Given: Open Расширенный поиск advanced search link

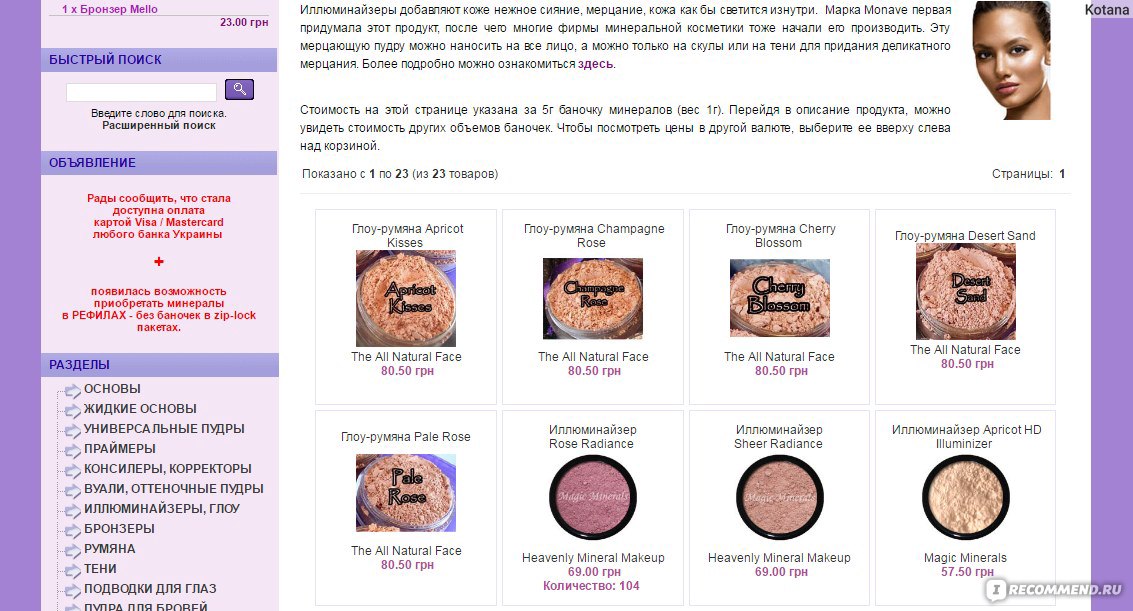Looking at the screenshot, I should point(159,125).
